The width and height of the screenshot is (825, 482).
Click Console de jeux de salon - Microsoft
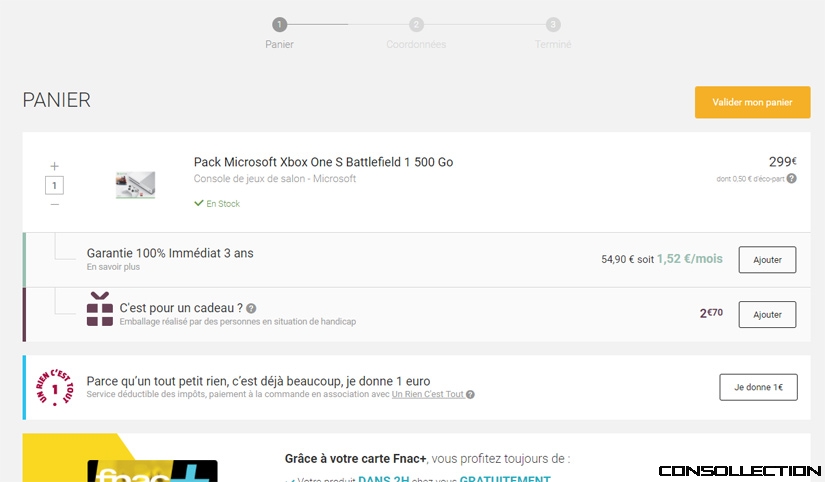pyautogui.click(x=275, y=178)
